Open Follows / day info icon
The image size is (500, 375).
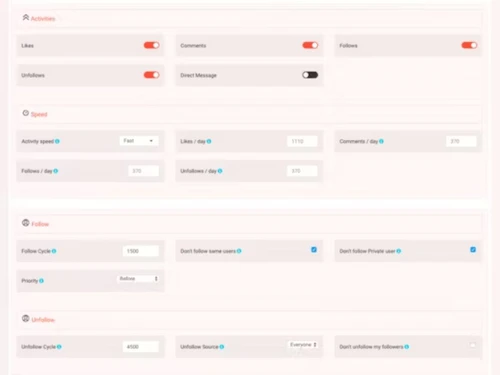point(56,171)
